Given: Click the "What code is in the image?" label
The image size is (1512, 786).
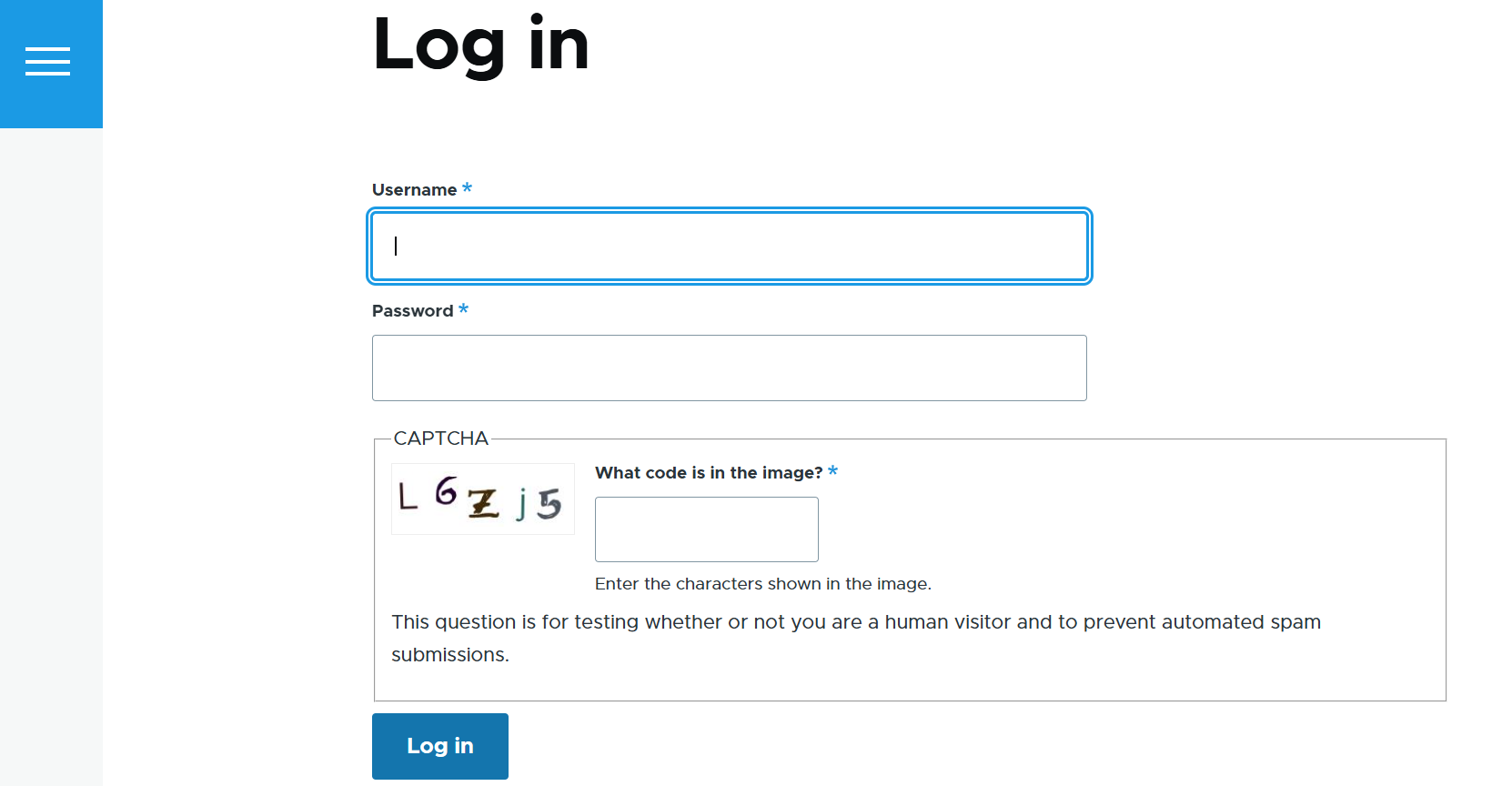Looking at the screenshot, I should tap(708, 473).
